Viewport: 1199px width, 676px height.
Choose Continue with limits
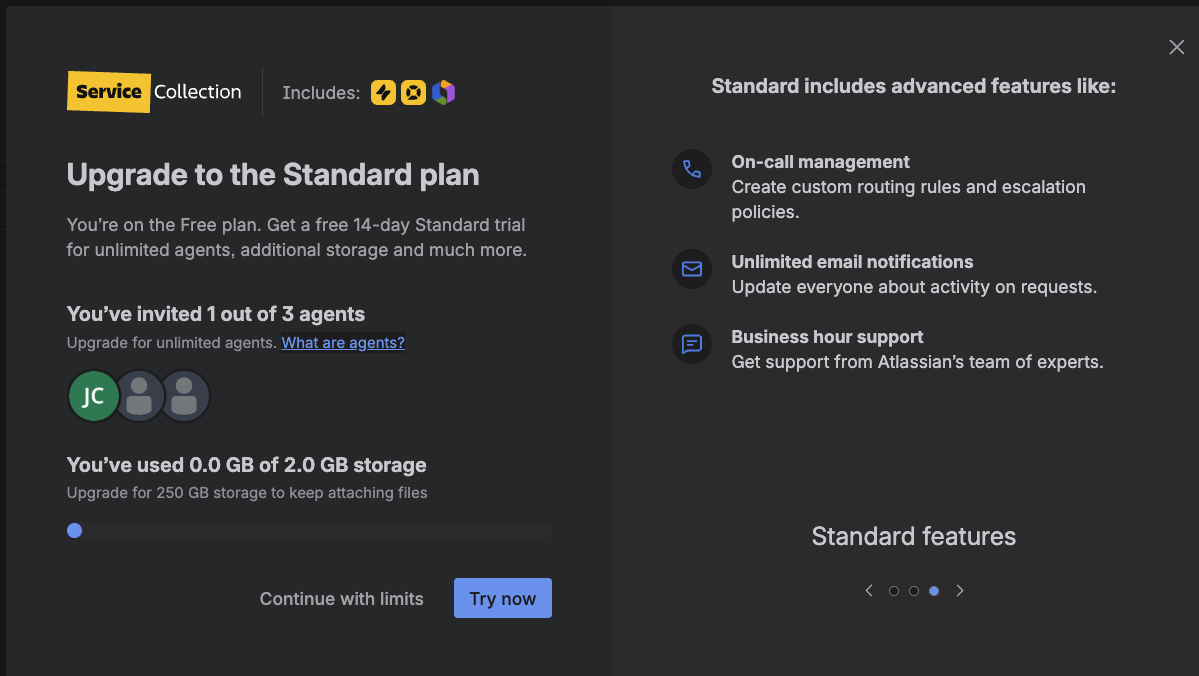click(341, 599)
